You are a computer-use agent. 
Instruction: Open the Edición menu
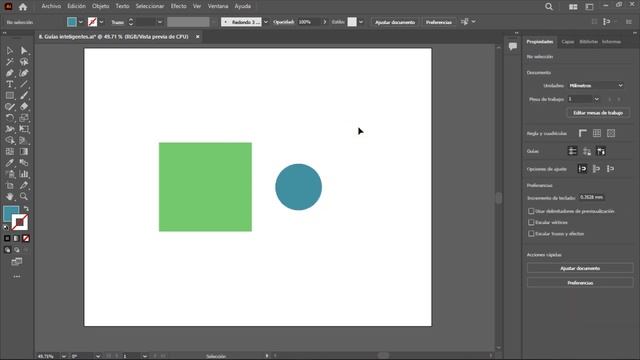(x=76, y=6)
